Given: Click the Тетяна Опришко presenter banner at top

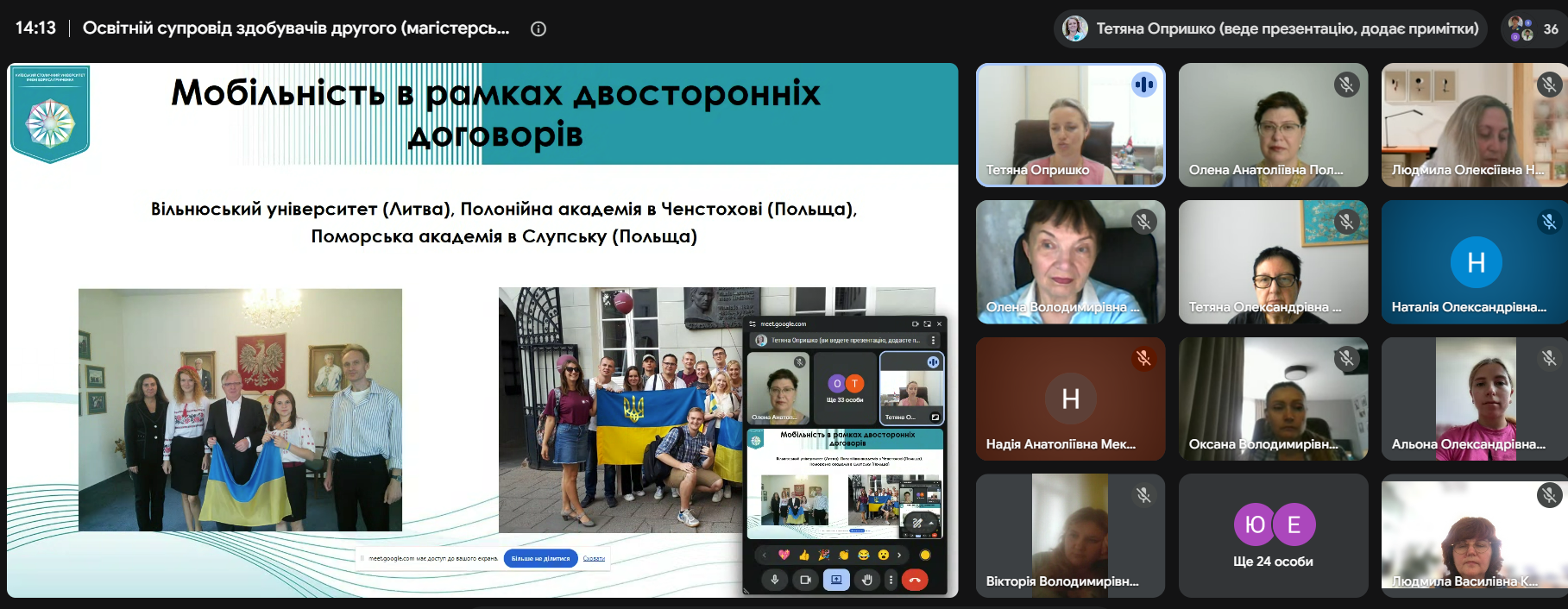Looking at the screenshot, I should pos(1270,28).
